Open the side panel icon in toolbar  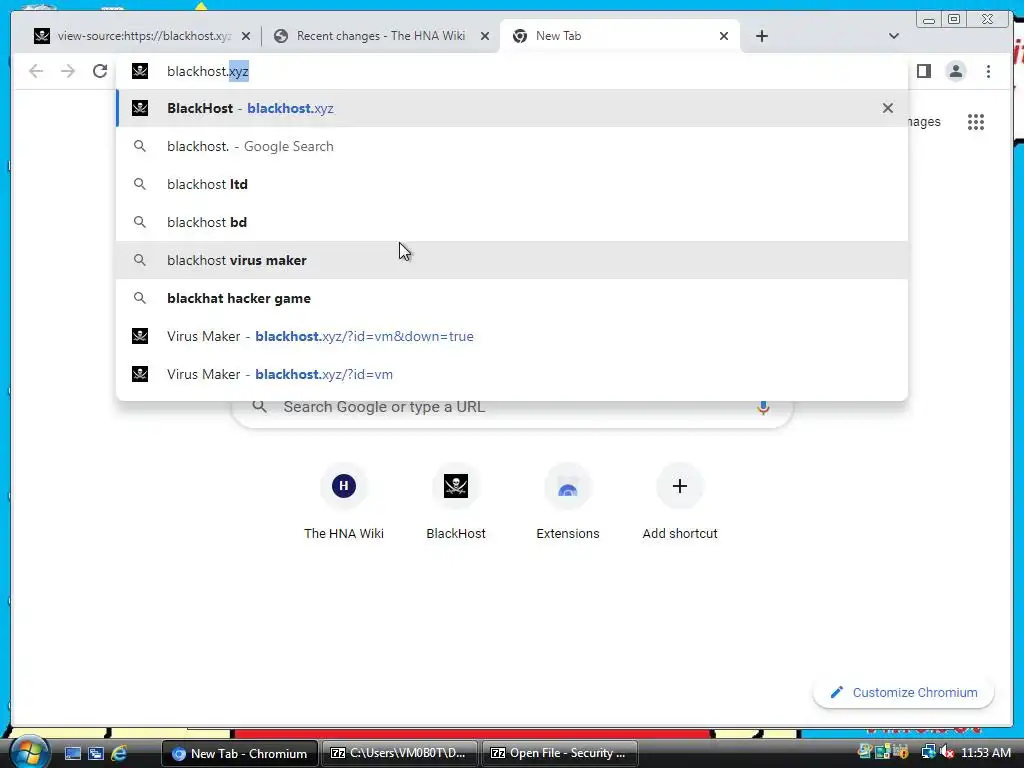click(x=923, y=71)
